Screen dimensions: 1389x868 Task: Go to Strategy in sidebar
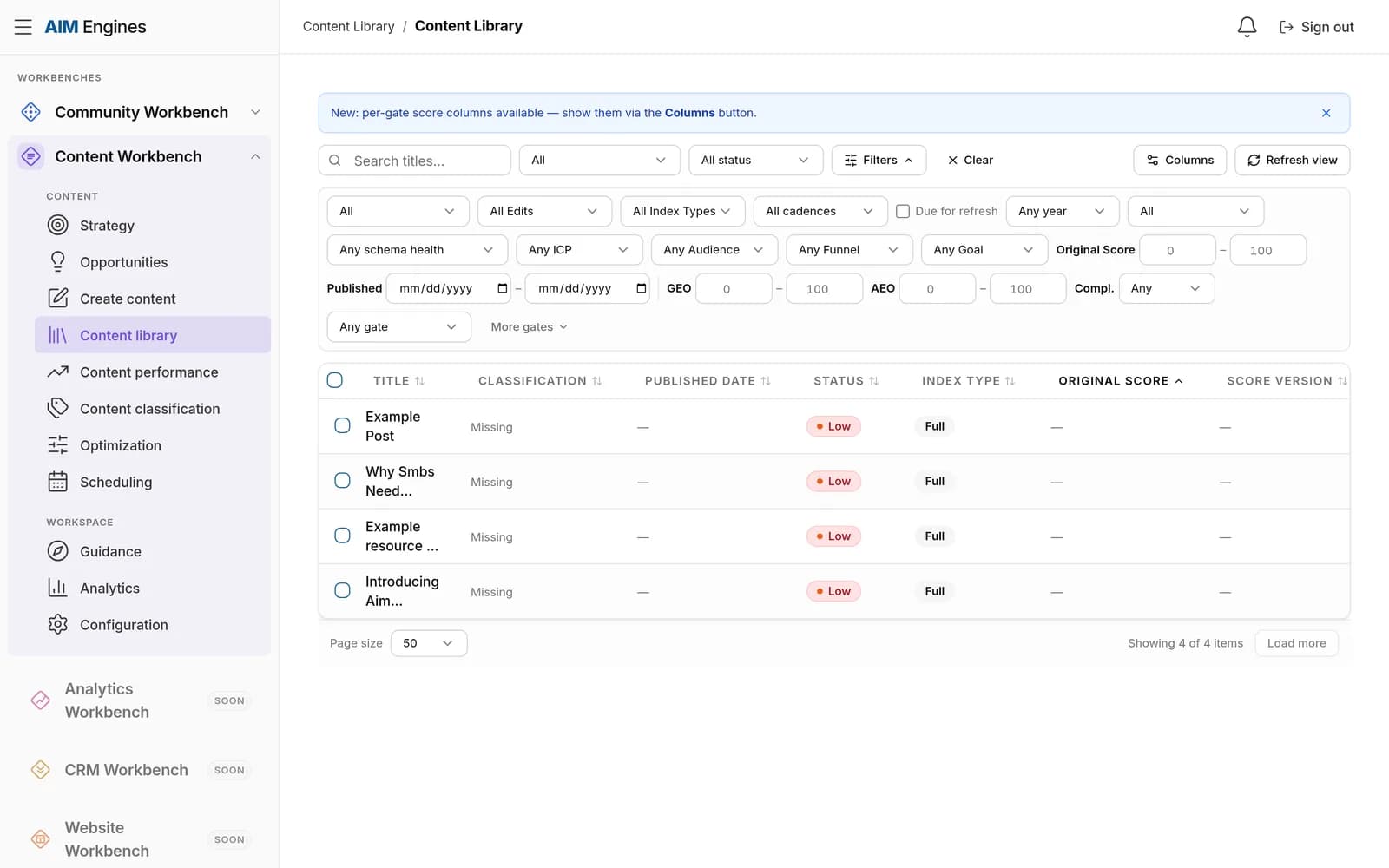(x=152, y=226)
